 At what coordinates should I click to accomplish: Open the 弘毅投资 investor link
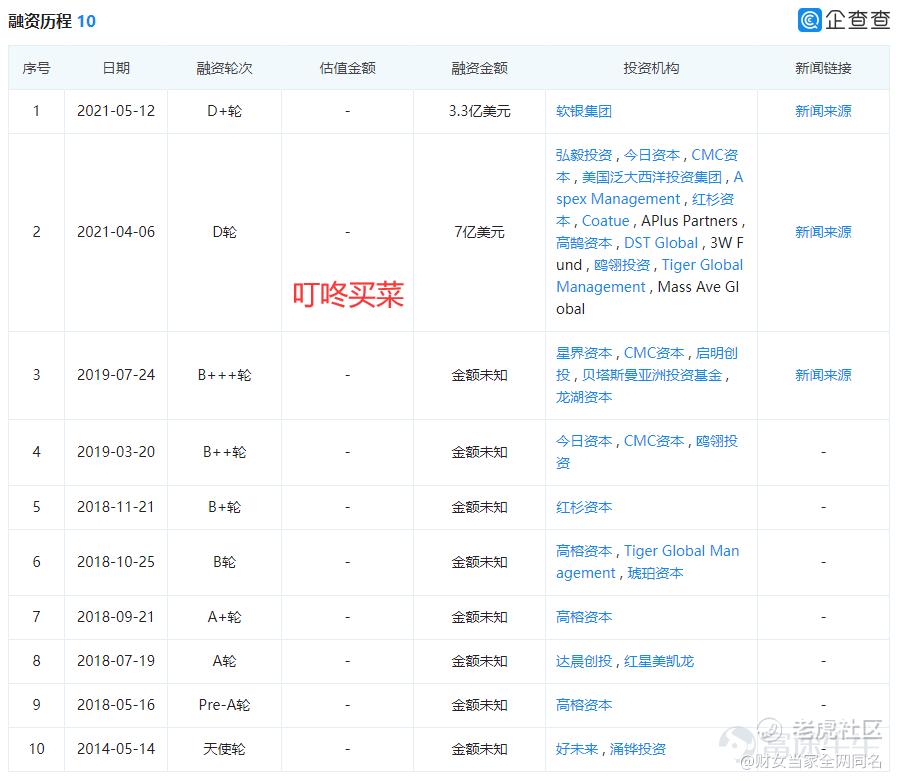pos(584,155)
